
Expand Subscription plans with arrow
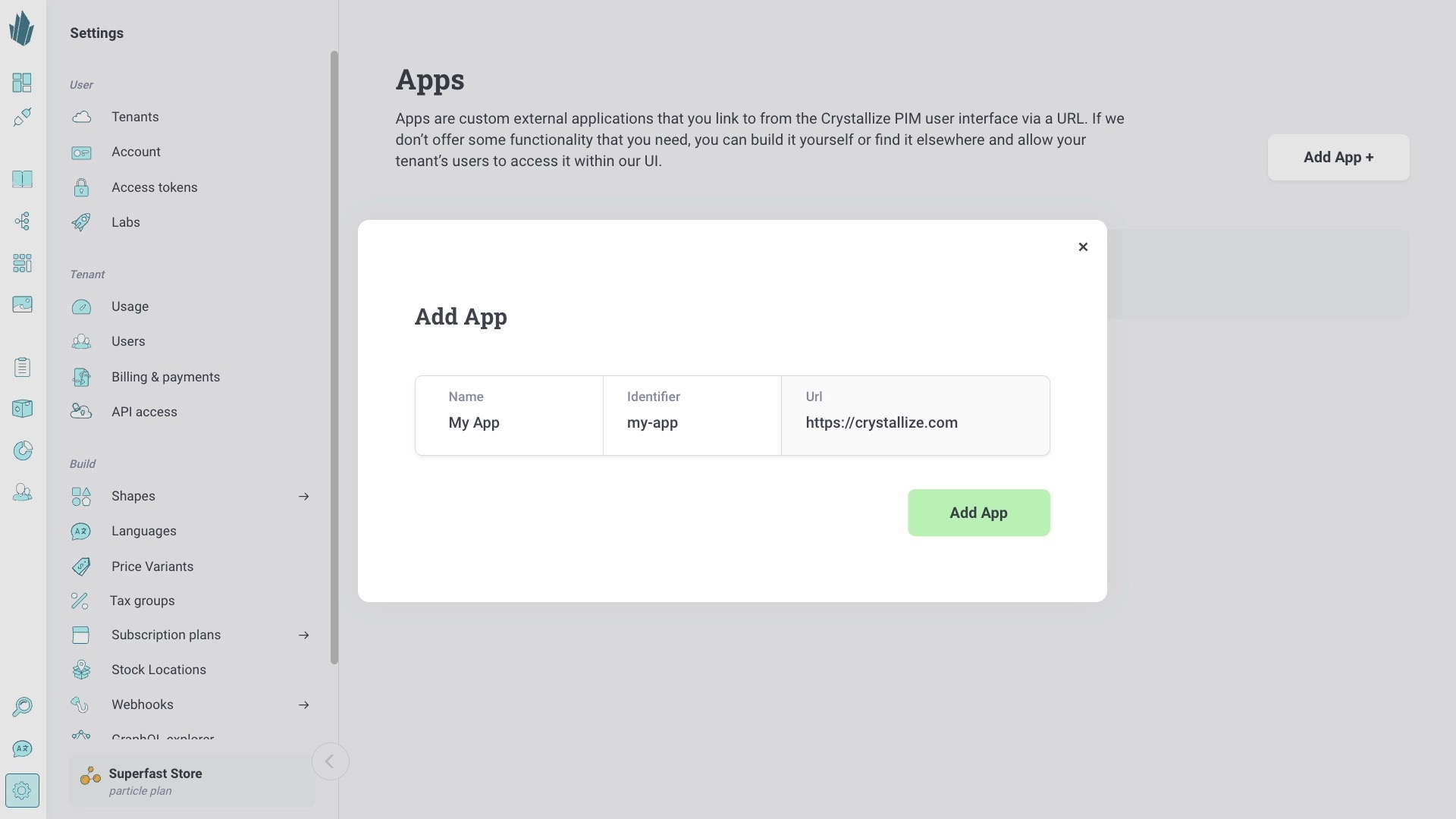(x=303, y=634)
